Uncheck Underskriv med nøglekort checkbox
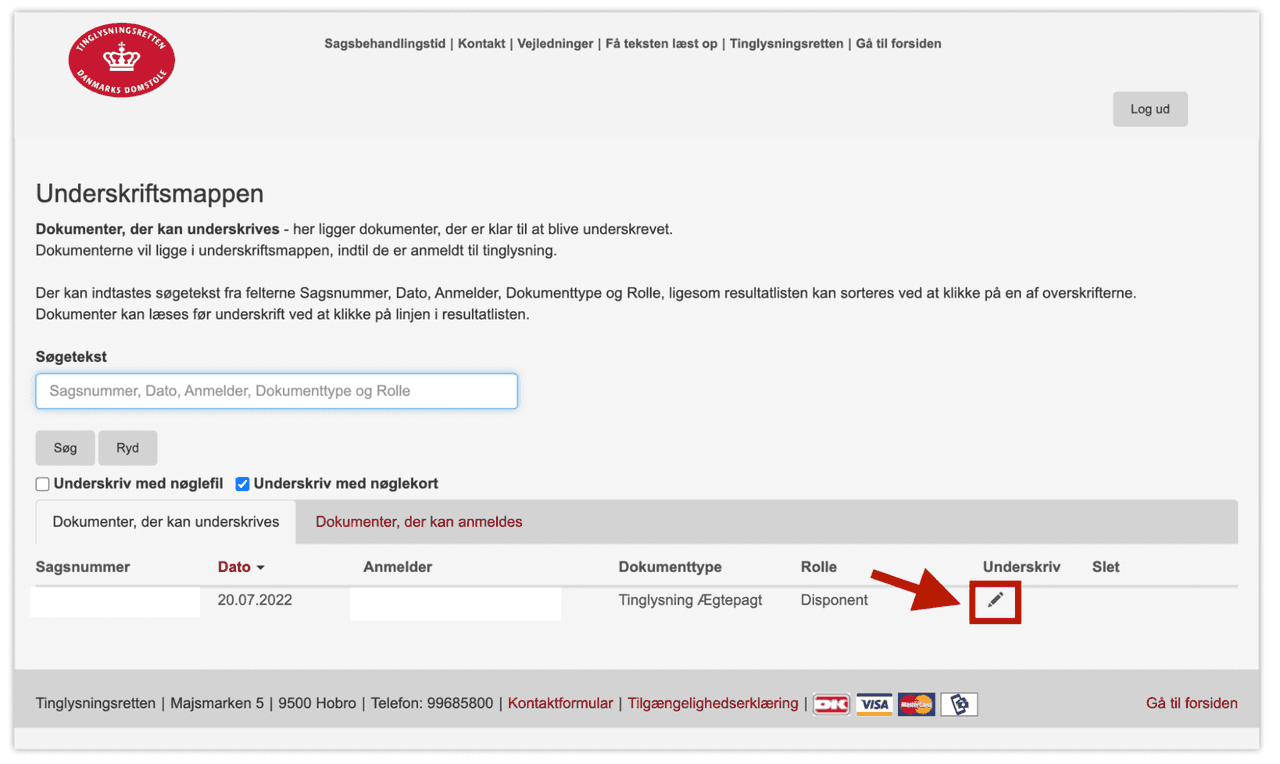The image size is (1280, 764). (x=242, y=484)
